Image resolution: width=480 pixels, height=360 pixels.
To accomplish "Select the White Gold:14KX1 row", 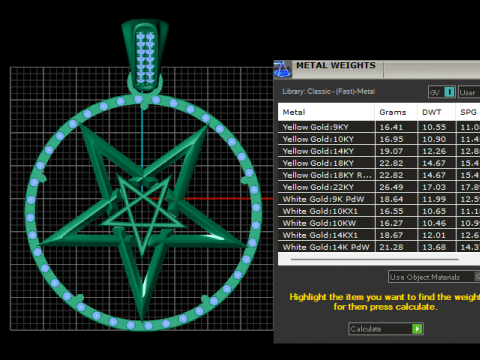I will [379, 235].
